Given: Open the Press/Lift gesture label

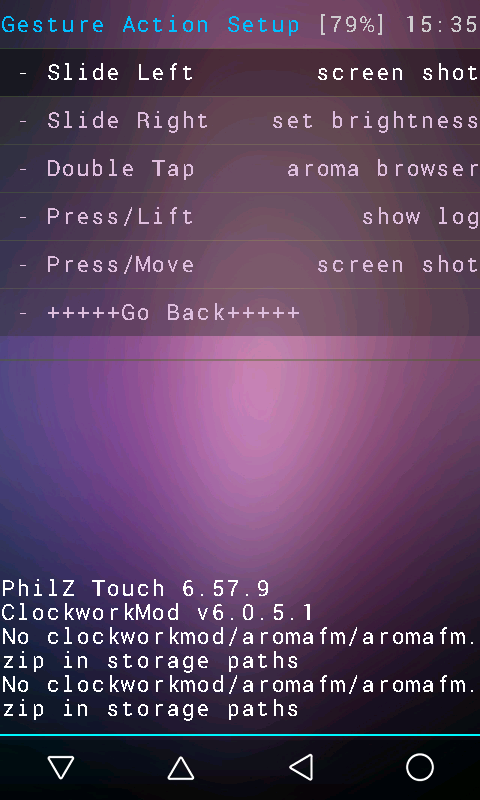Looking at the screenshot, I should [x=120, y=217].
